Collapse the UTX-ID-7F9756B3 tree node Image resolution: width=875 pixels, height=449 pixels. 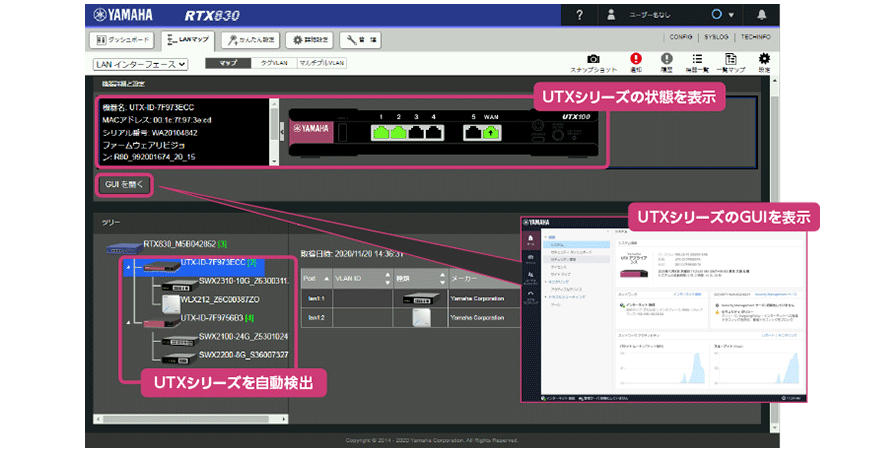pos(129,323)
